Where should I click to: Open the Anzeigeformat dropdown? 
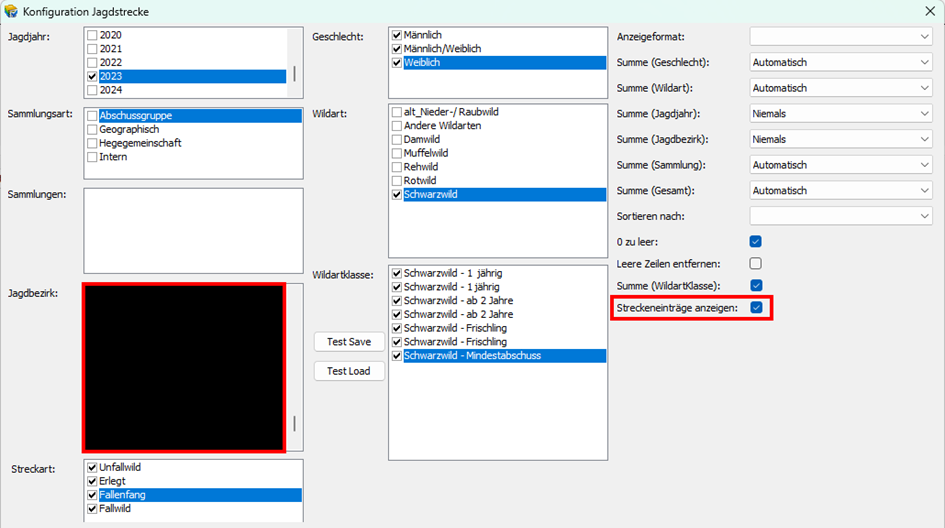[840, 36]
